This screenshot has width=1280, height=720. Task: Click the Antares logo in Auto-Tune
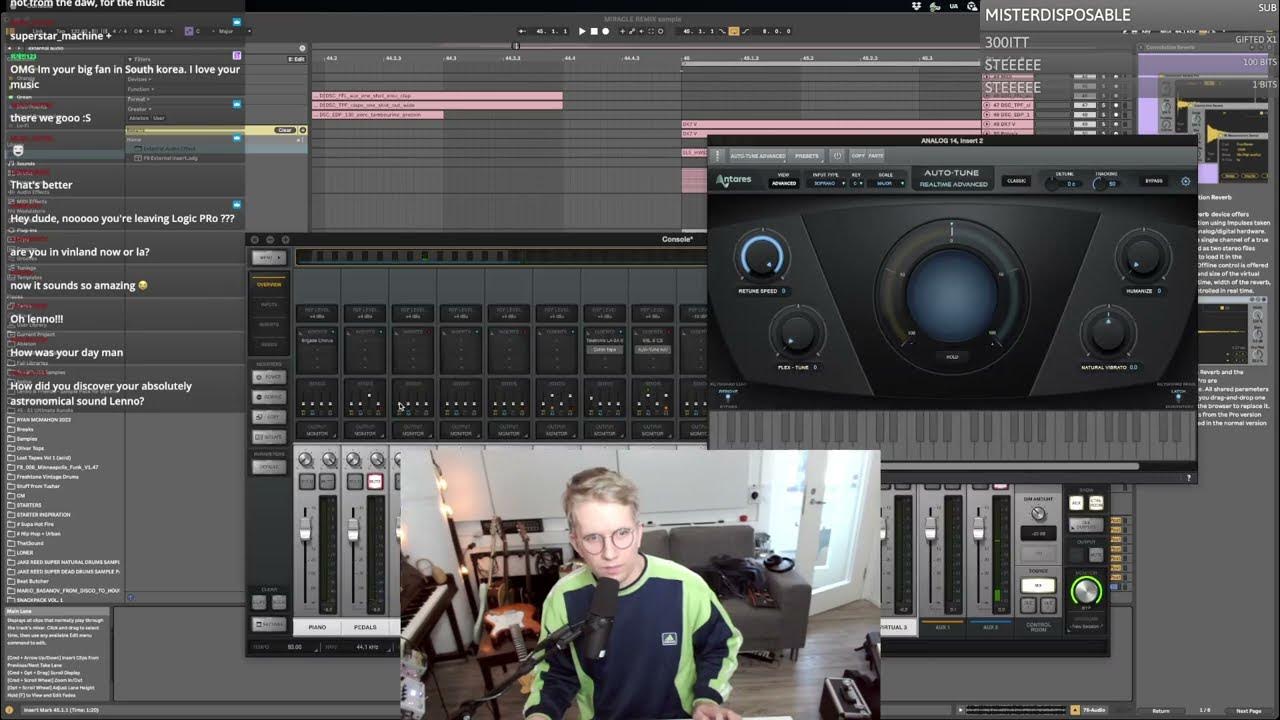733,181
